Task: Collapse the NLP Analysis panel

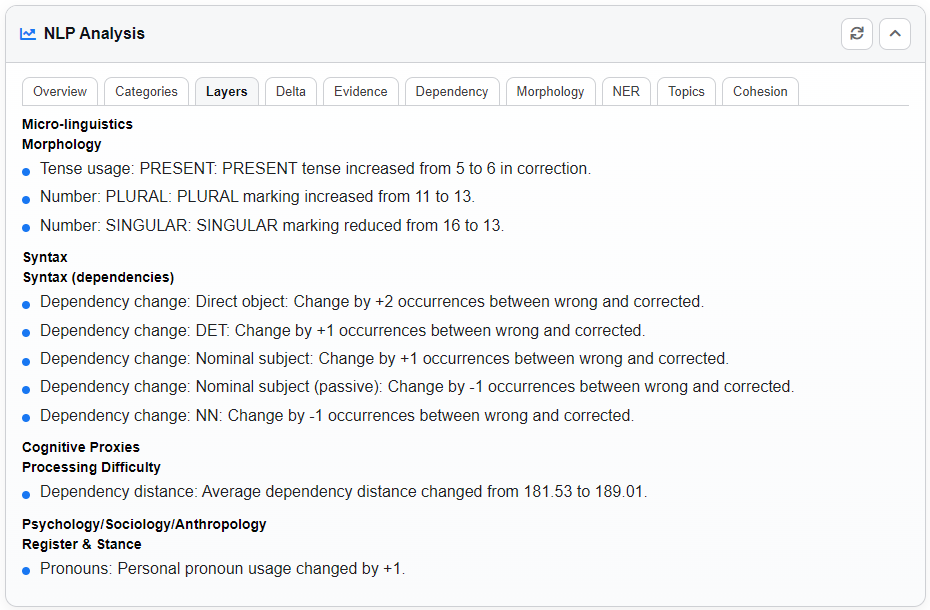Action: 895,33
